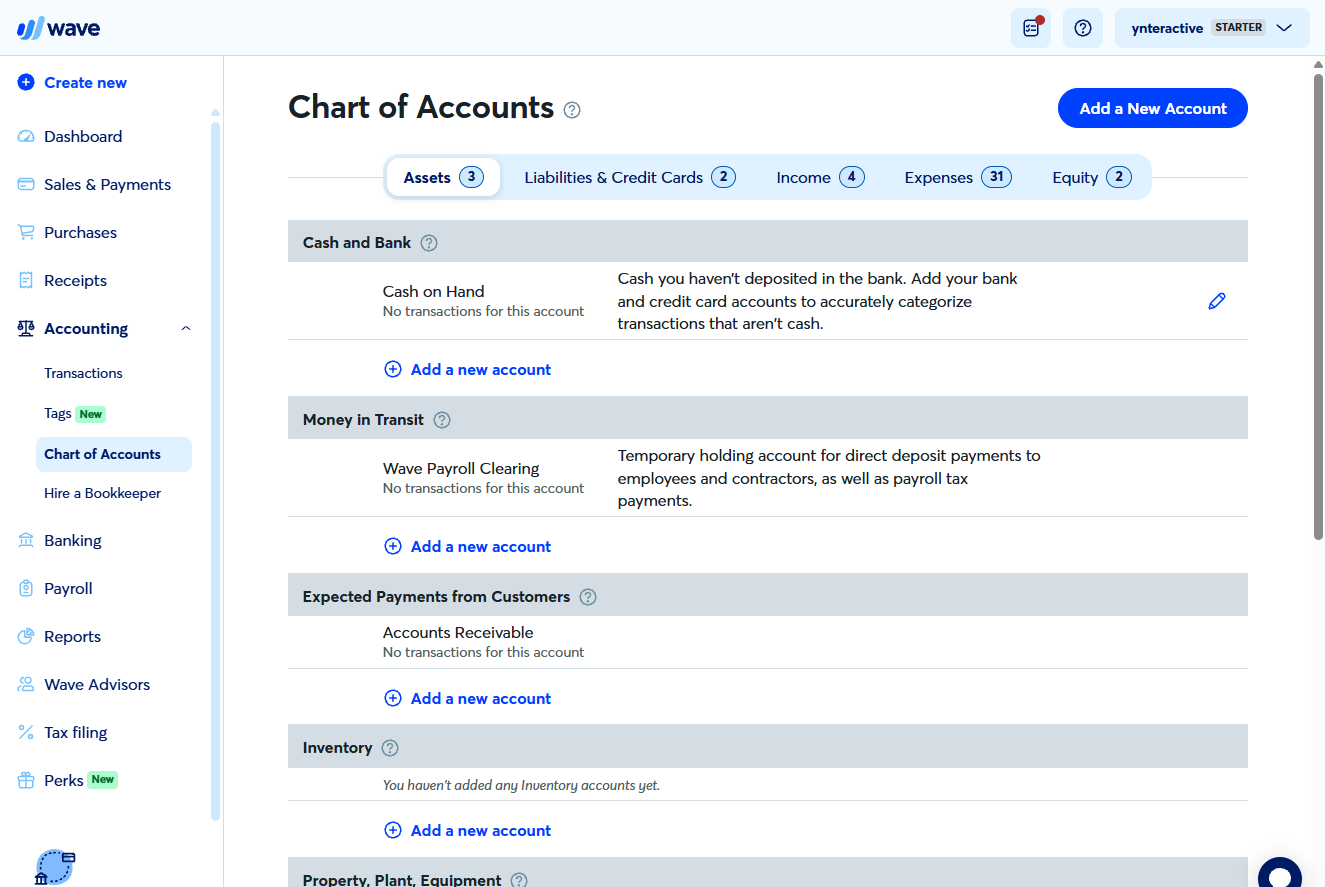Switch to Liabilities & Credit Cards tab

[630, 178]
